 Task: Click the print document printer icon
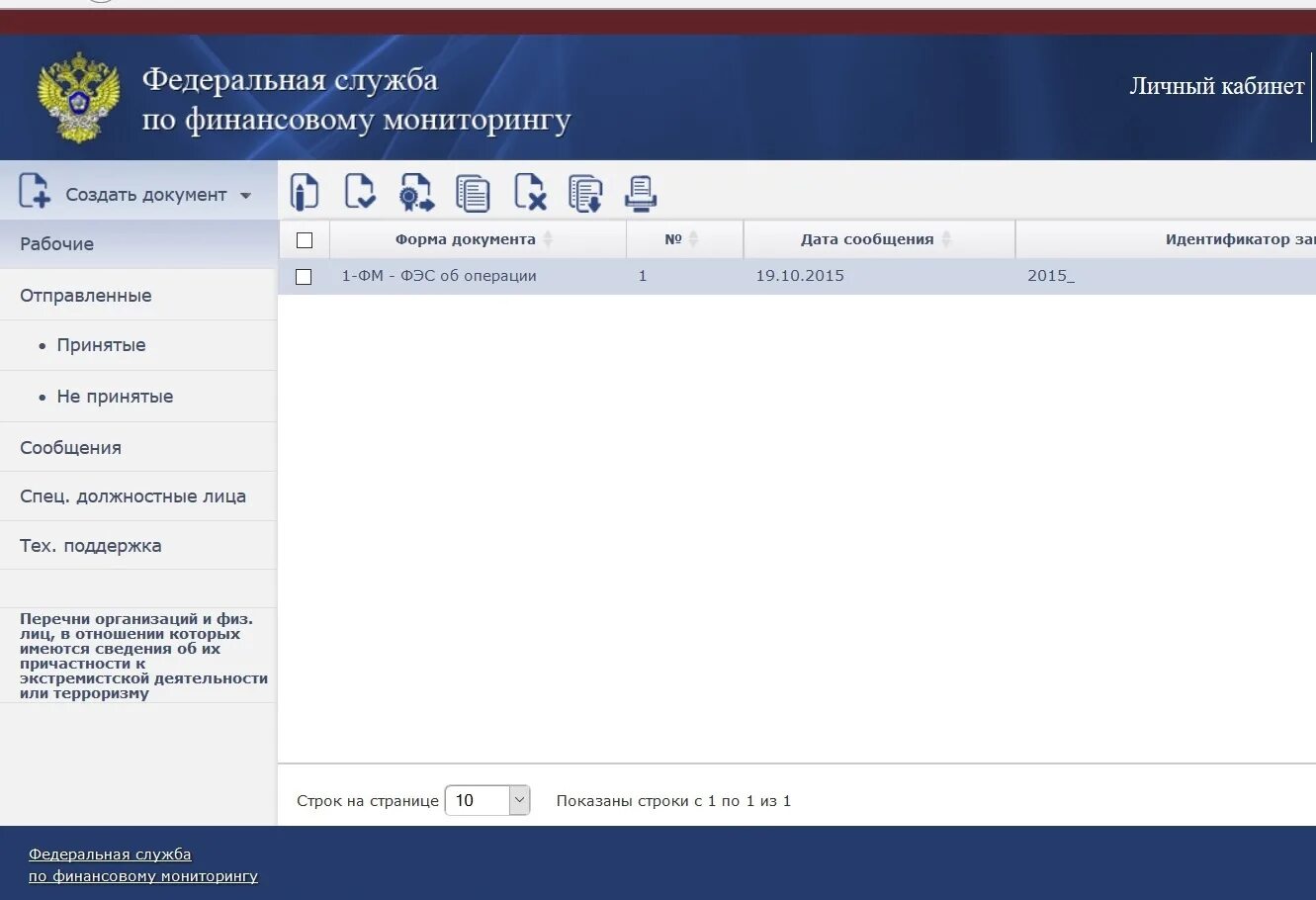[x=641, y=193]
